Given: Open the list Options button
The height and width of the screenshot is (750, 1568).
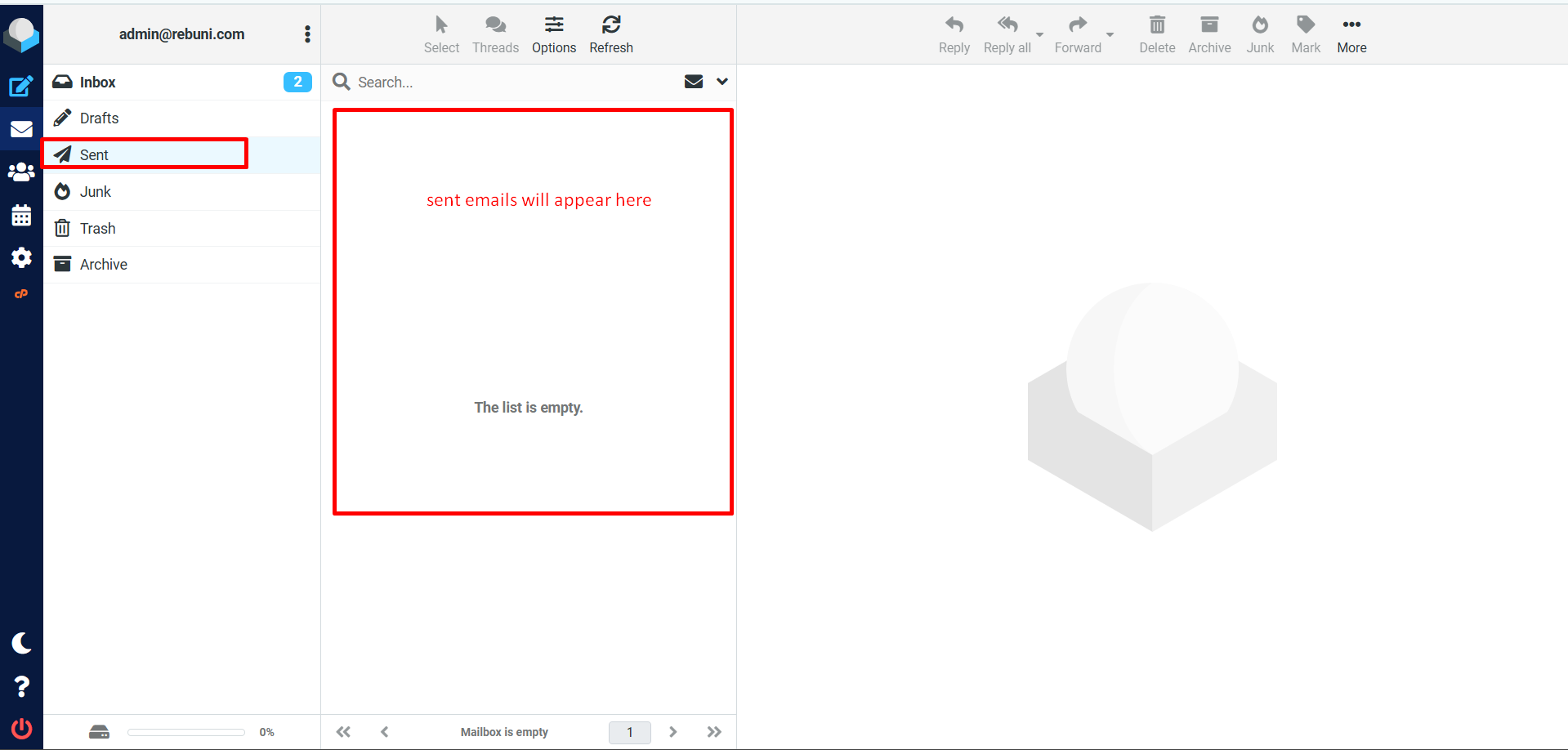Looking at the screenshot, I should pyautogui.click(x=553, y=34).
